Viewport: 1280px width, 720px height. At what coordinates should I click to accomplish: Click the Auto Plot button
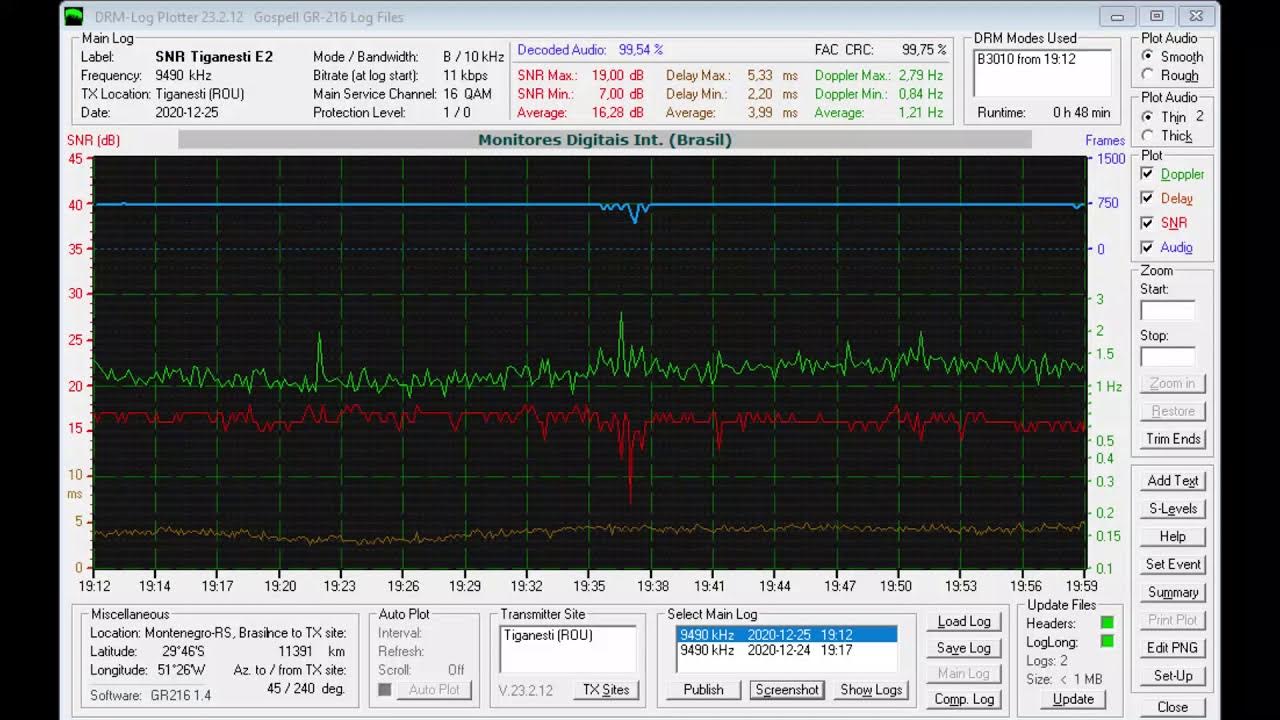tap(434, 690)
